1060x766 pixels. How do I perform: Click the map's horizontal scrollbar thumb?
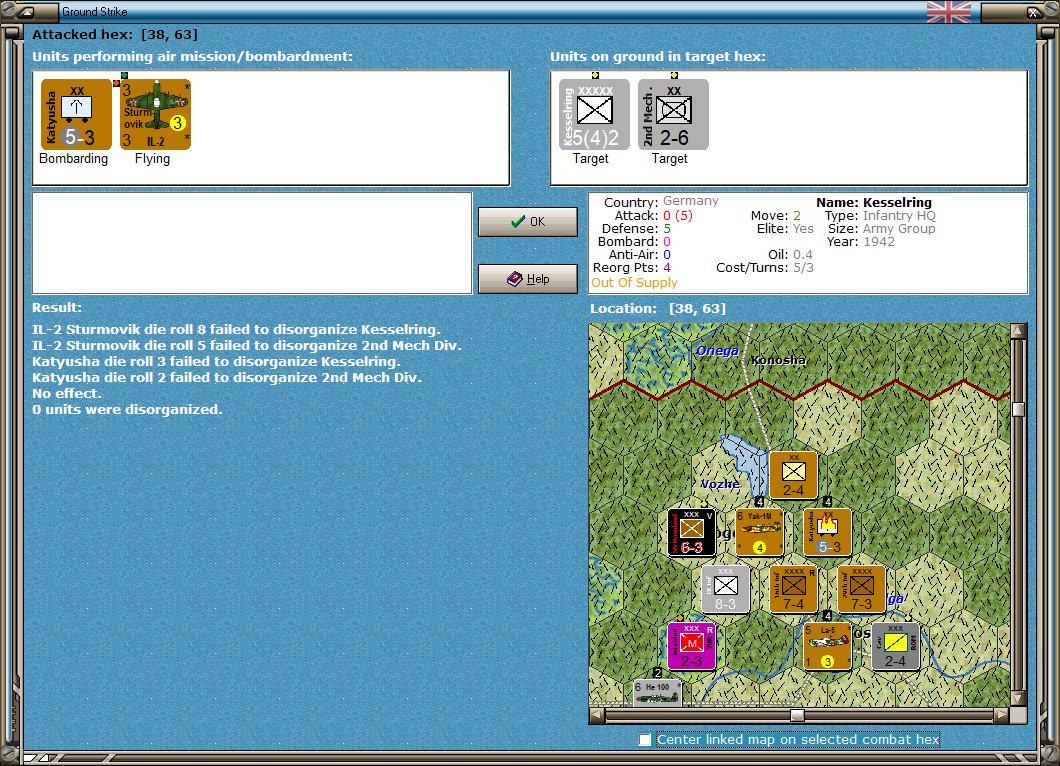point(798,715)
